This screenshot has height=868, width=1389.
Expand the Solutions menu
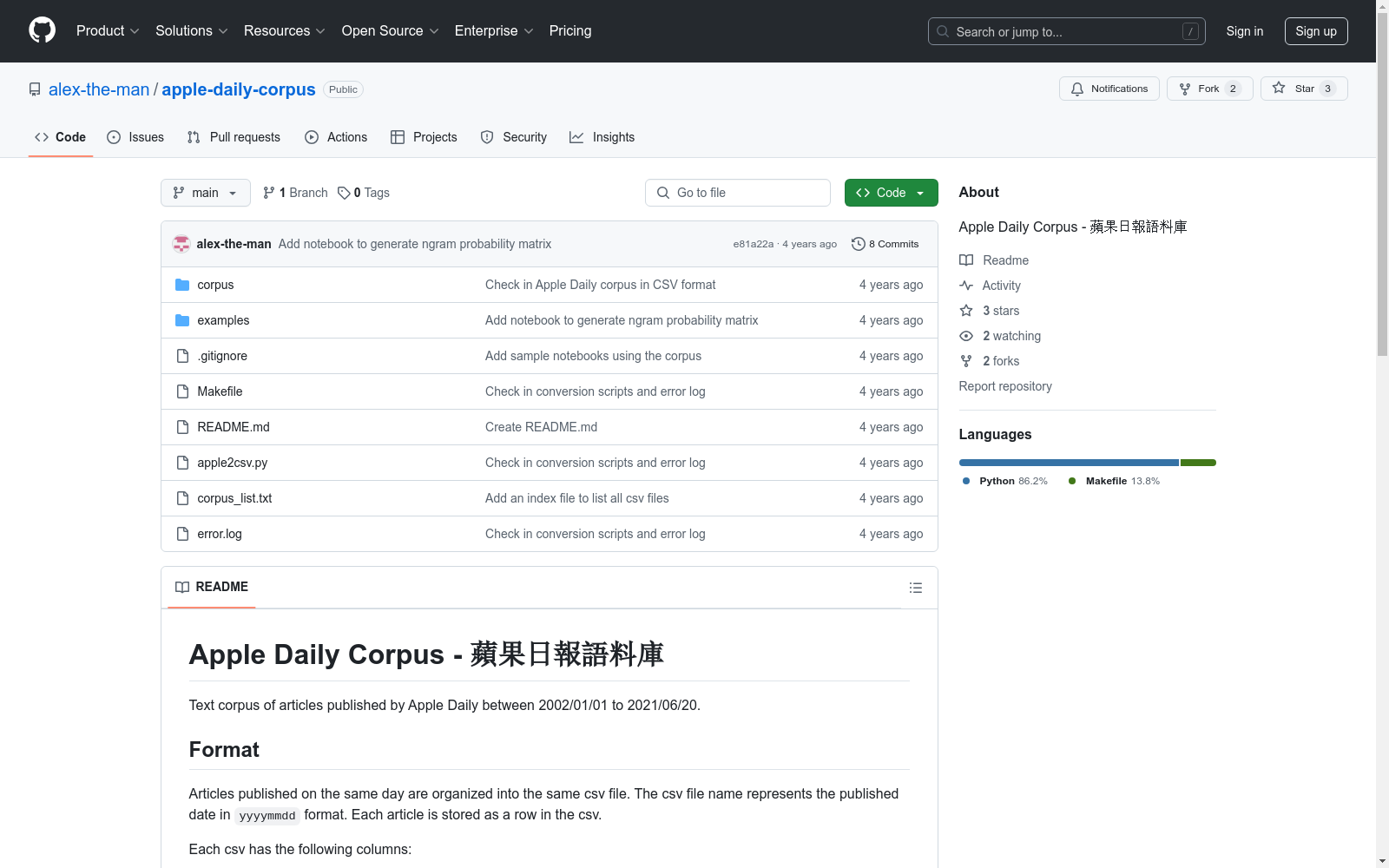click(192, 30)
